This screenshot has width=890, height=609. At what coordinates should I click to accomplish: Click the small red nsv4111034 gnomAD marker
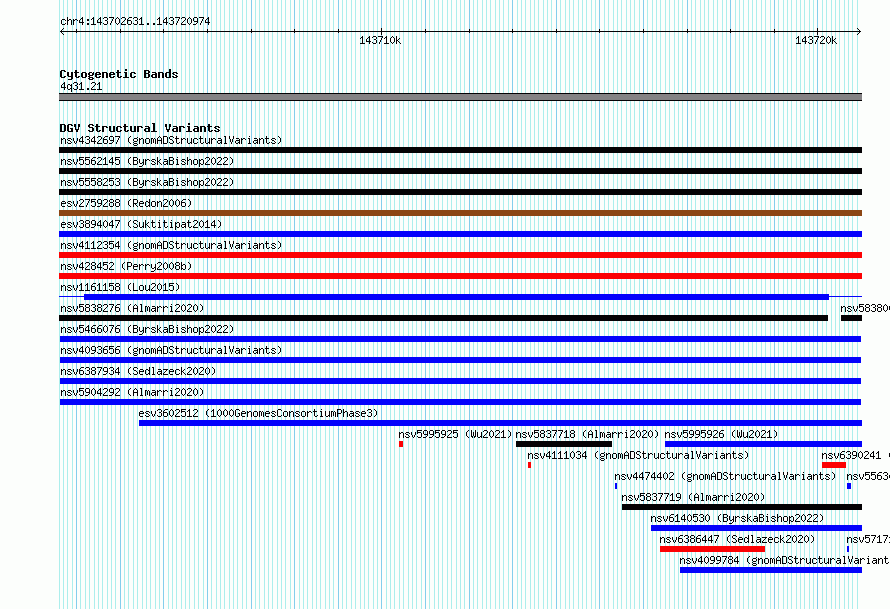[530, 465]
